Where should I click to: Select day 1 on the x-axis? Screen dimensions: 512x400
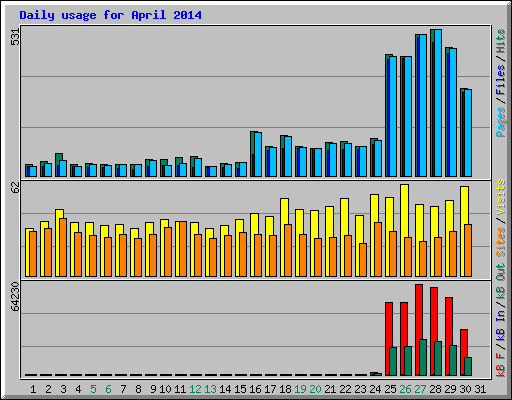point(33,389)
